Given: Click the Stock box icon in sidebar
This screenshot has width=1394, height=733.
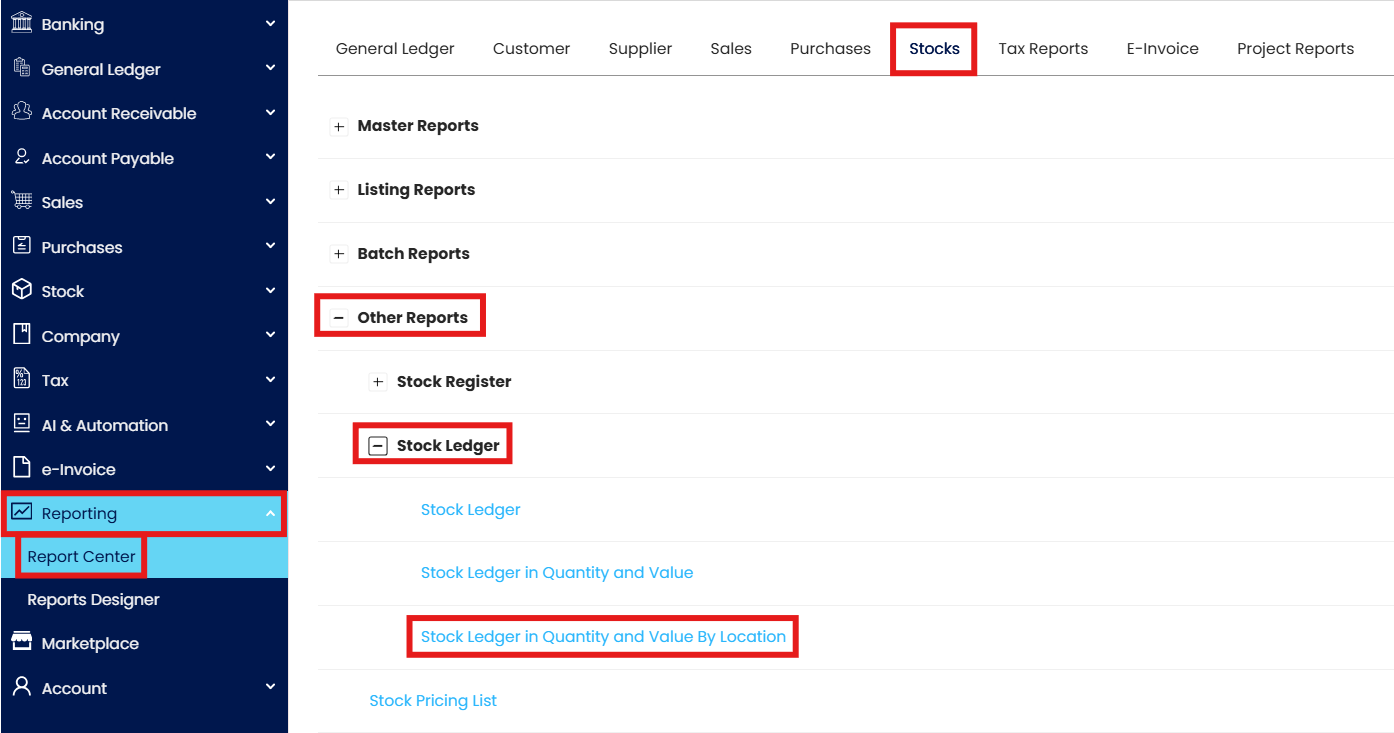Looking at the screenshot, I should pos(21,290).
